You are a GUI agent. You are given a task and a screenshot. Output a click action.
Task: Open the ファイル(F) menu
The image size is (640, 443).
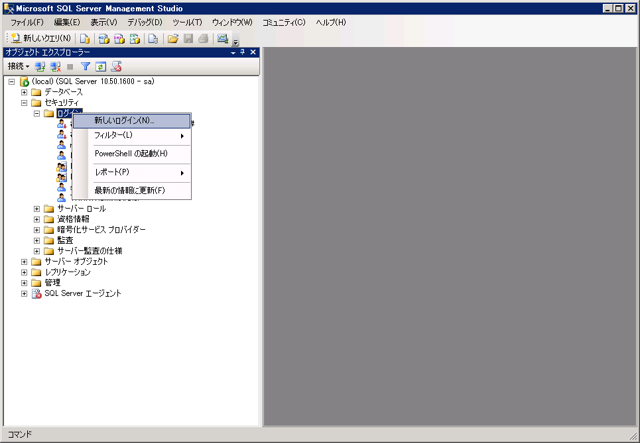click(x=27, y=22)
